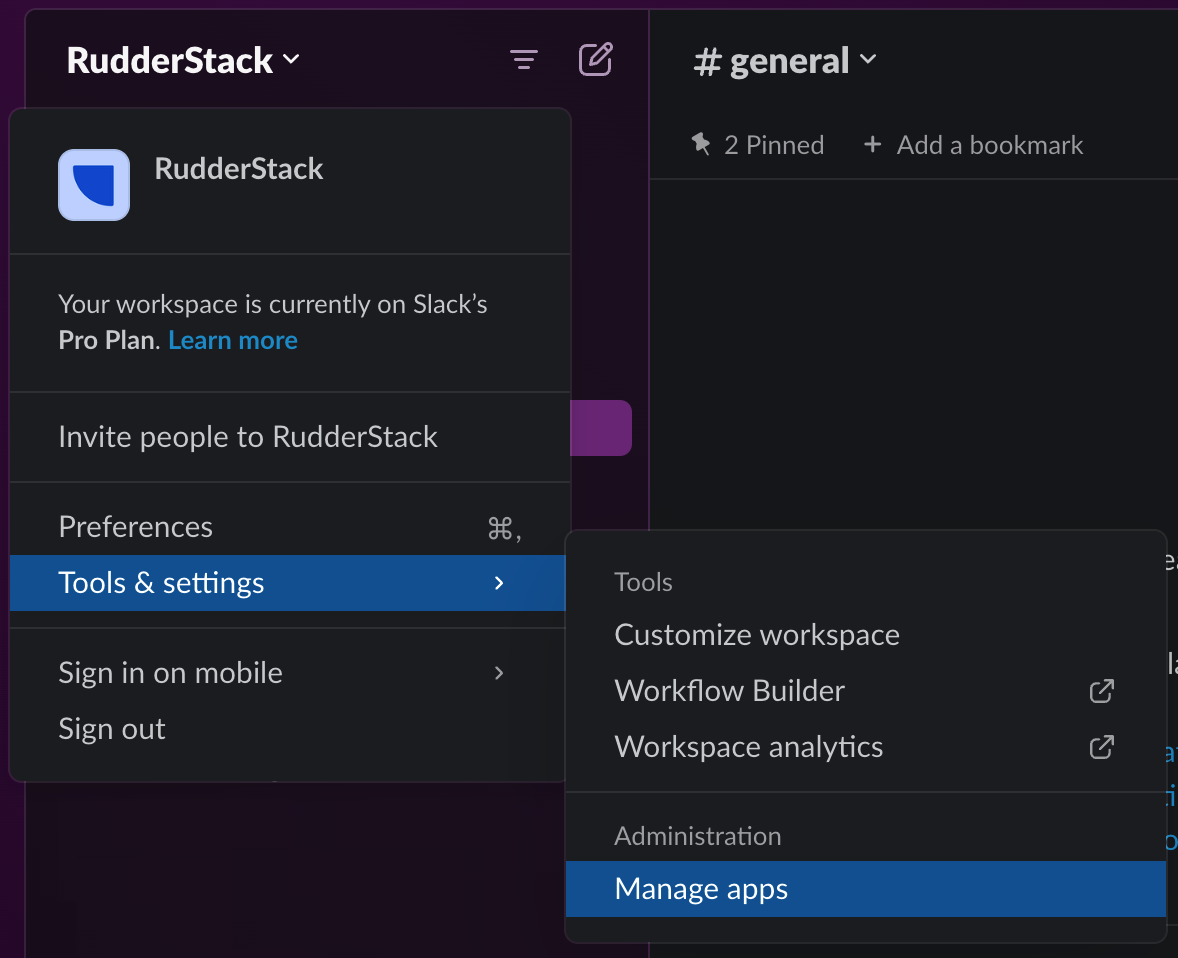Screen dimensions: 1178x958
Task: Open Preferences menu item
Action: pyautogui.click(x=290, y=527)
